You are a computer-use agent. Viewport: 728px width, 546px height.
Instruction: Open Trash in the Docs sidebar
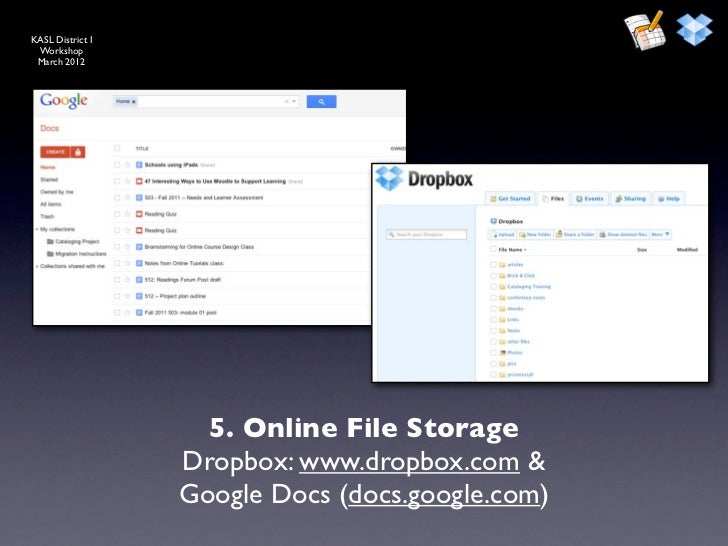[47, 216]
